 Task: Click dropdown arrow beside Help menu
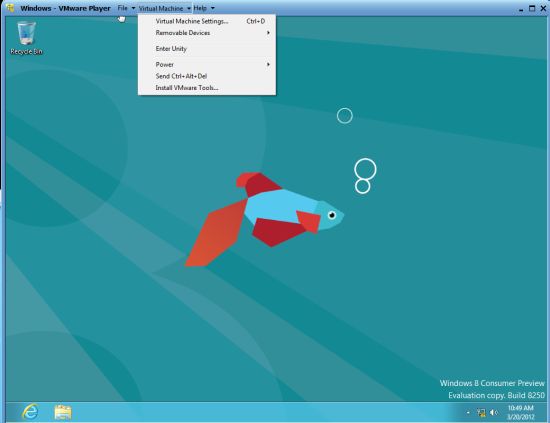[x=213, y=8]
